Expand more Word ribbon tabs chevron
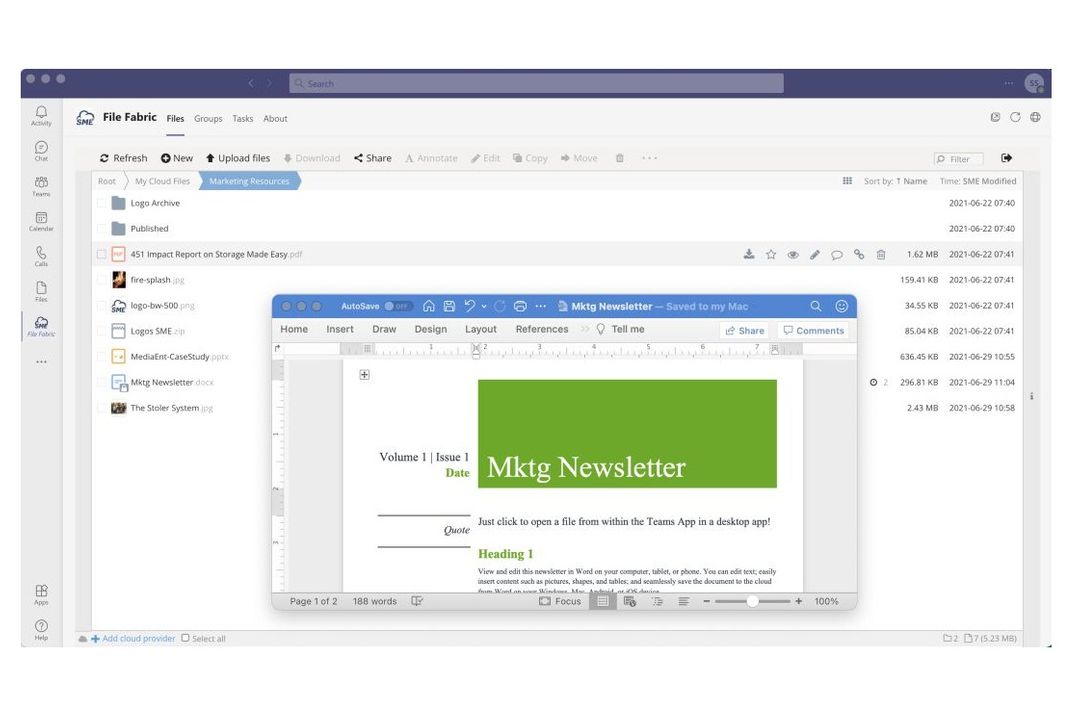 point(585,329)
